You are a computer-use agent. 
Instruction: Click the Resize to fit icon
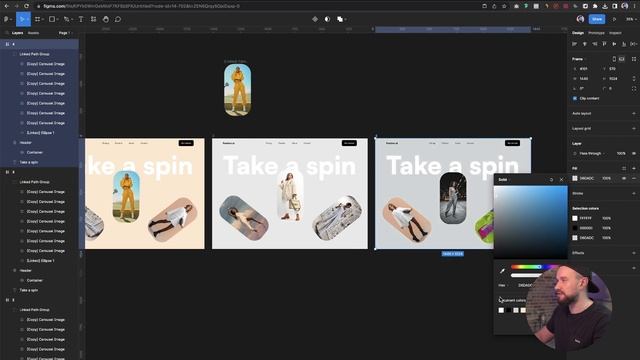pos(634,59)
